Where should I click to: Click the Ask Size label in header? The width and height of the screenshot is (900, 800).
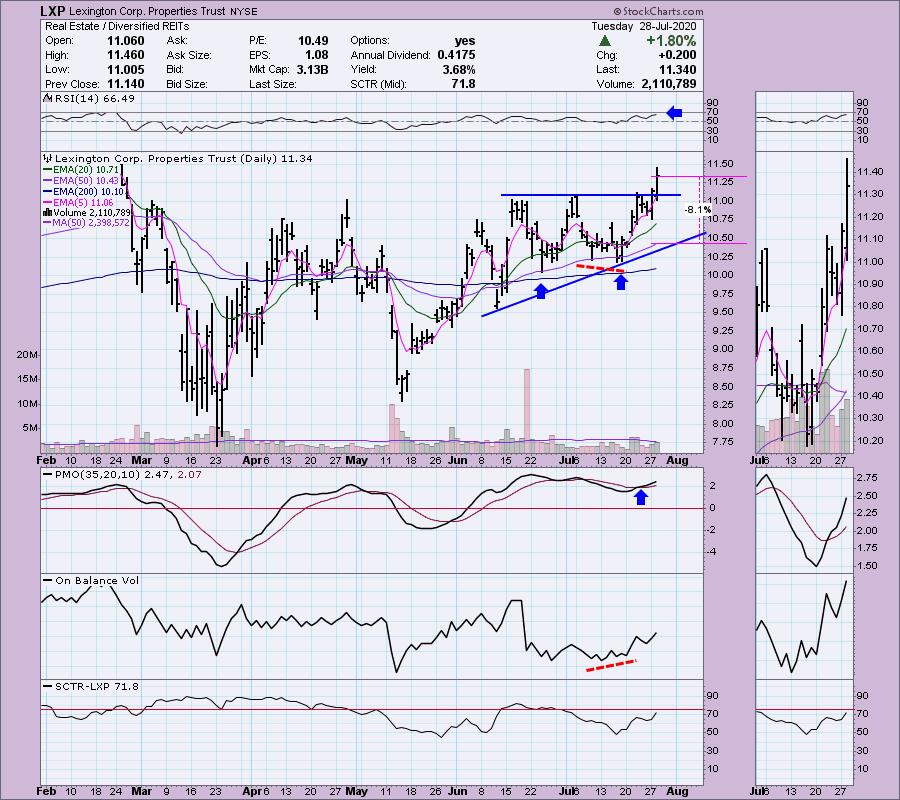(x=189, y=56)
